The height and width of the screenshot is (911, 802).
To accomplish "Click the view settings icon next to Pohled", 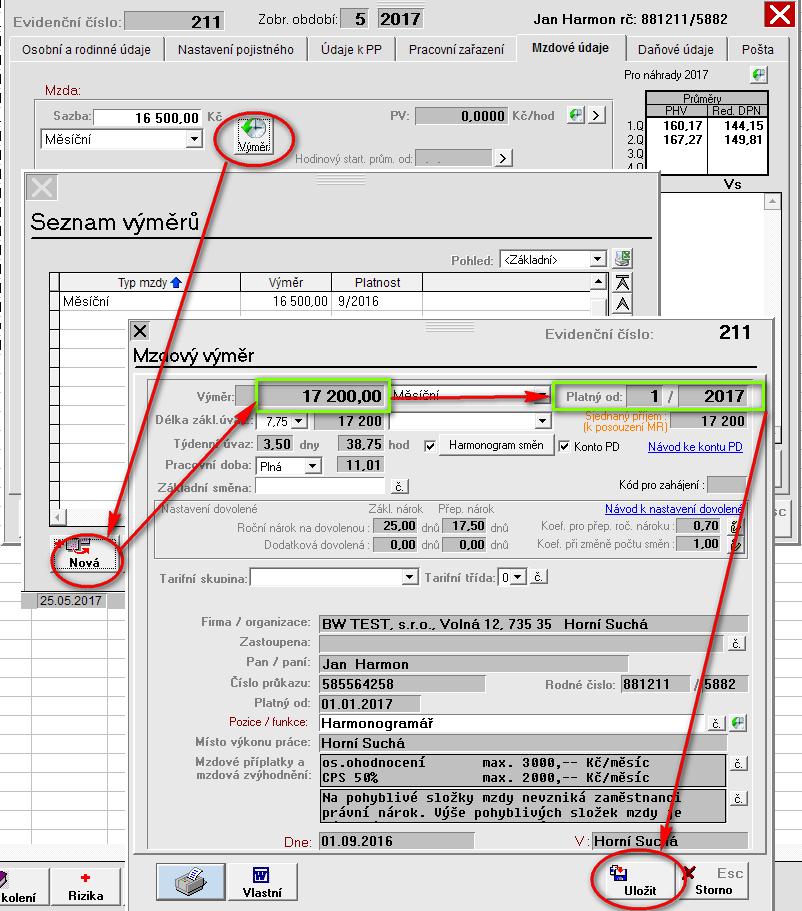I will (623, 259).
